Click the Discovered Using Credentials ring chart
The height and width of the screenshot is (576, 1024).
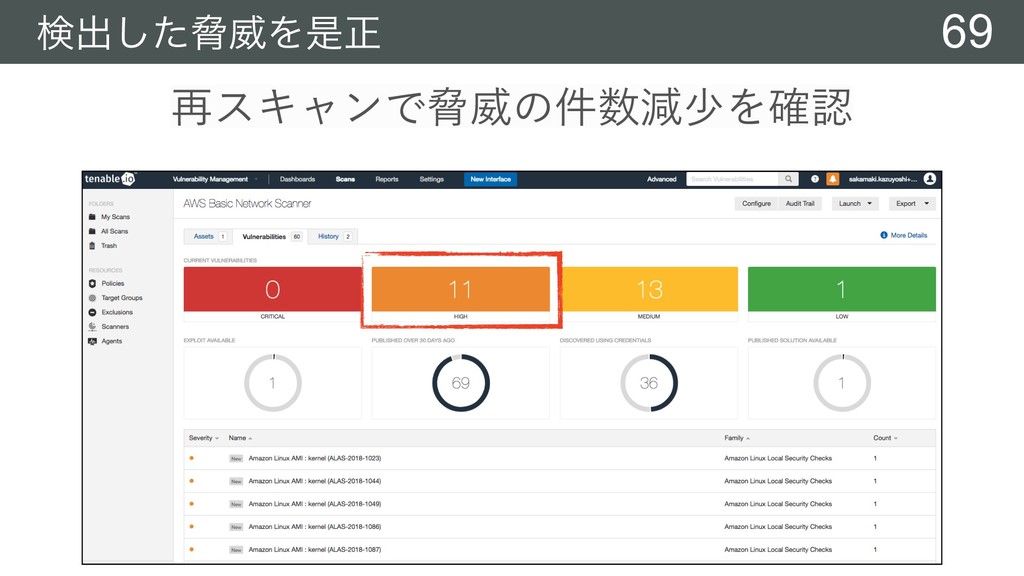[x=648, y=383]
